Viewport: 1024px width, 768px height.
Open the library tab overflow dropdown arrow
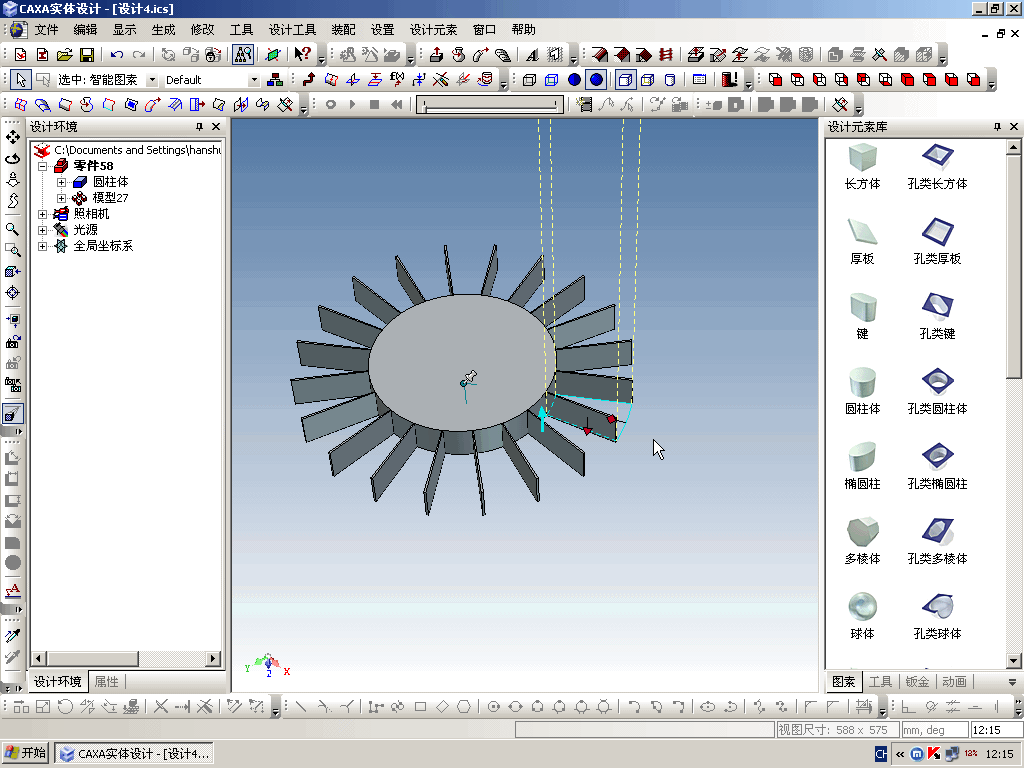click(x=1012, y=682)
